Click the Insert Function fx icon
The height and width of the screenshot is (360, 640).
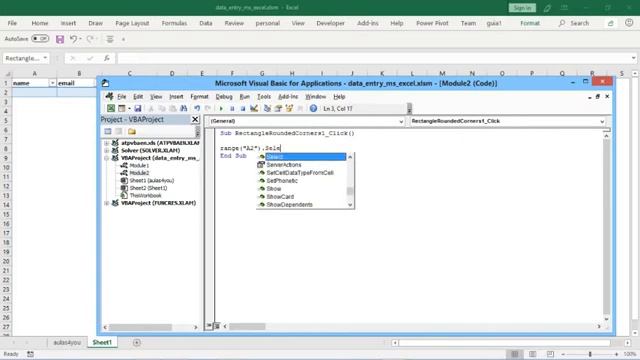[107, 58]
